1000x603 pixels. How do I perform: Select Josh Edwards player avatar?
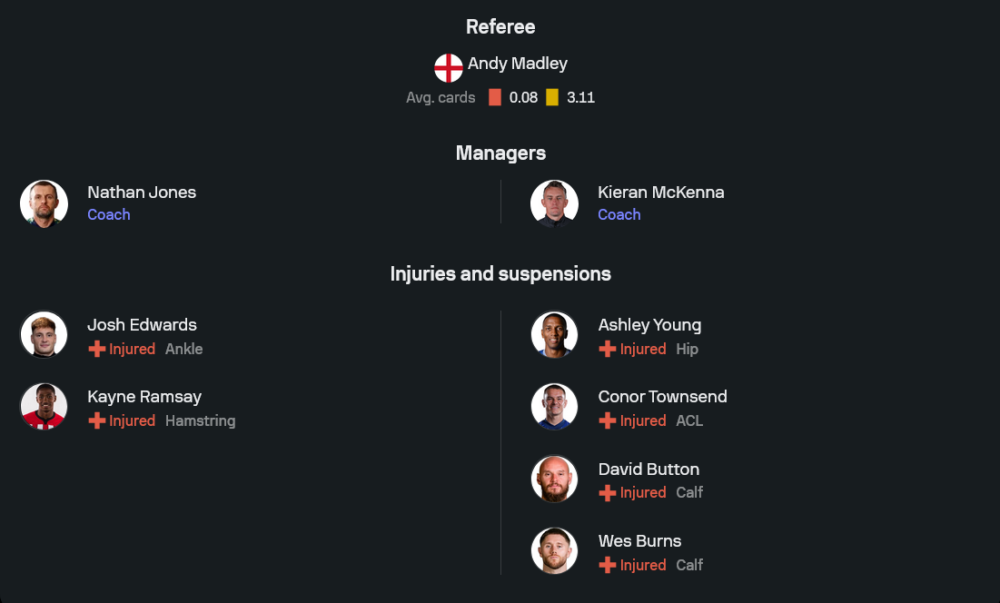pos(44,335)
